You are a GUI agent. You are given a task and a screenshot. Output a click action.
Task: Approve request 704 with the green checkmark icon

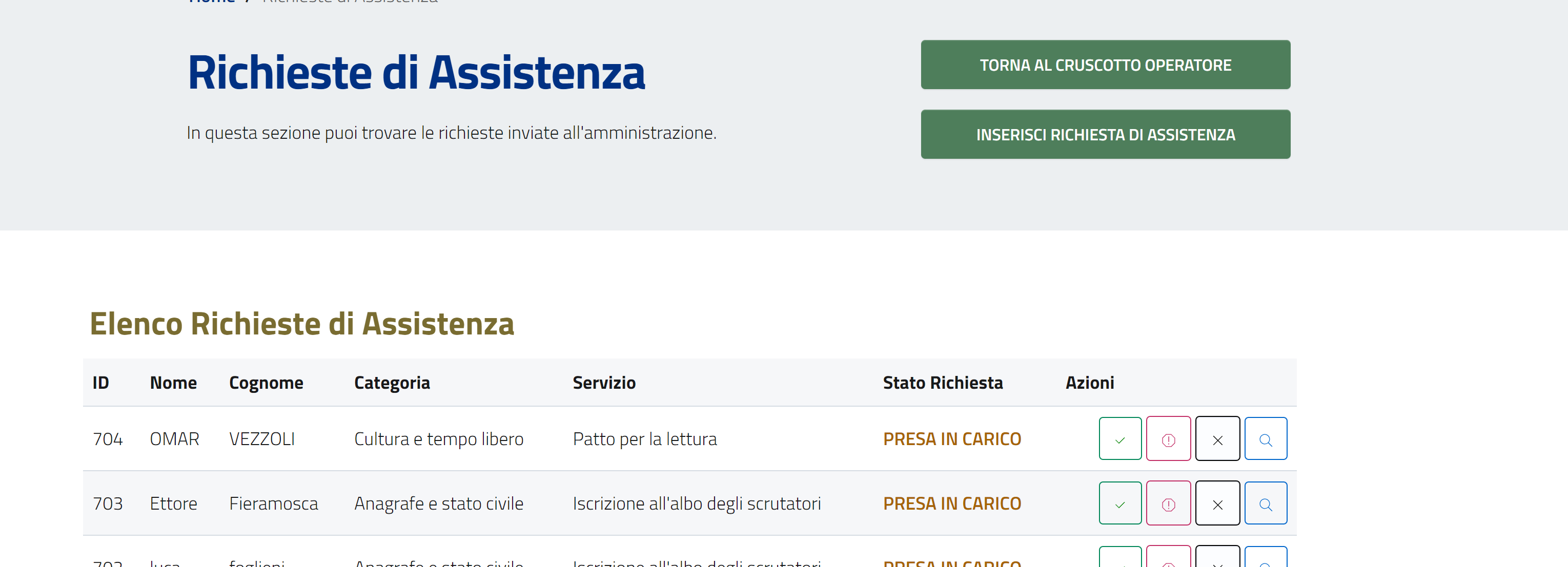click(x=1119, y=438)
